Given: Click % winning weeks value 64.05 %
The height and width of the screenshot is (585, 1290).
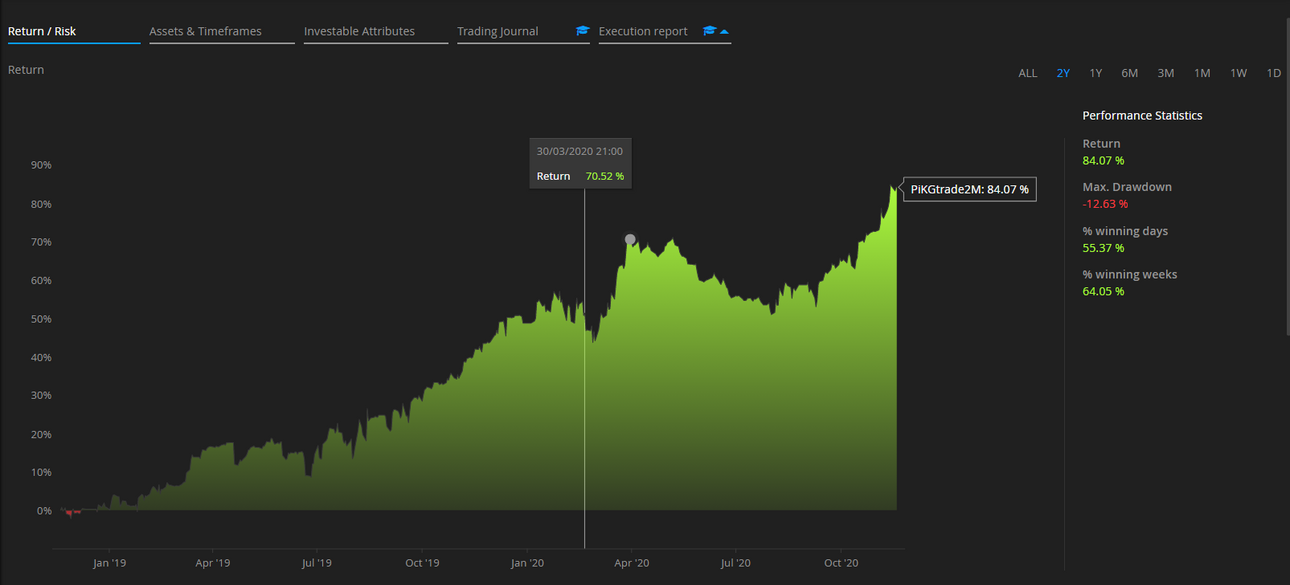Looking at the screenshot, I should 1104,291.
